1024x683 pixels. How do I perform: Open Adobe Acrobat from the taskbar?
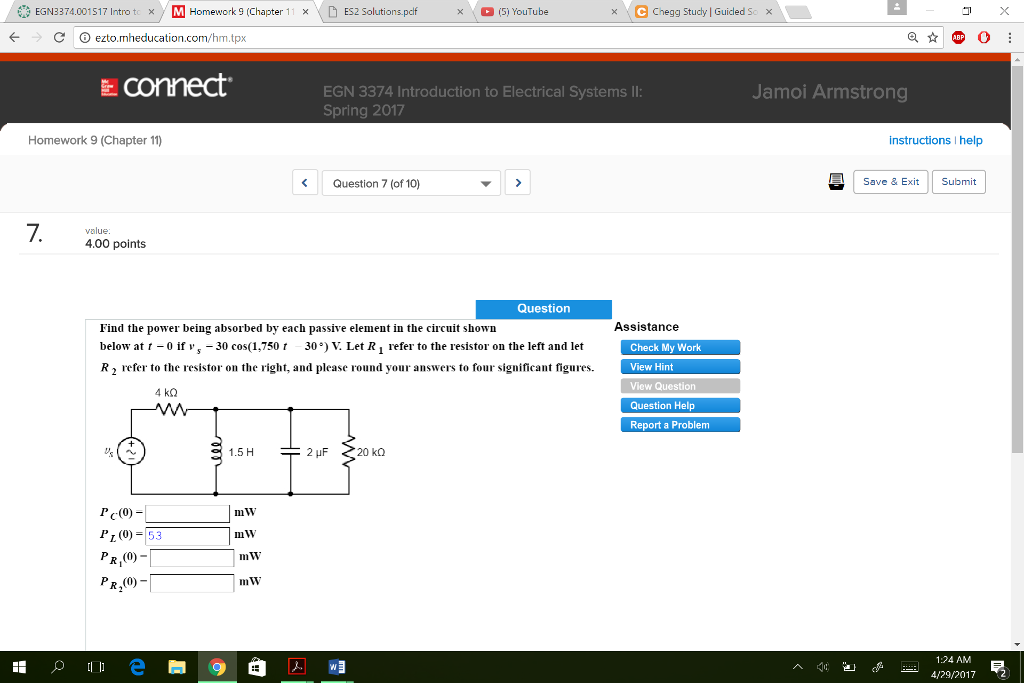(x=296, y=667)
